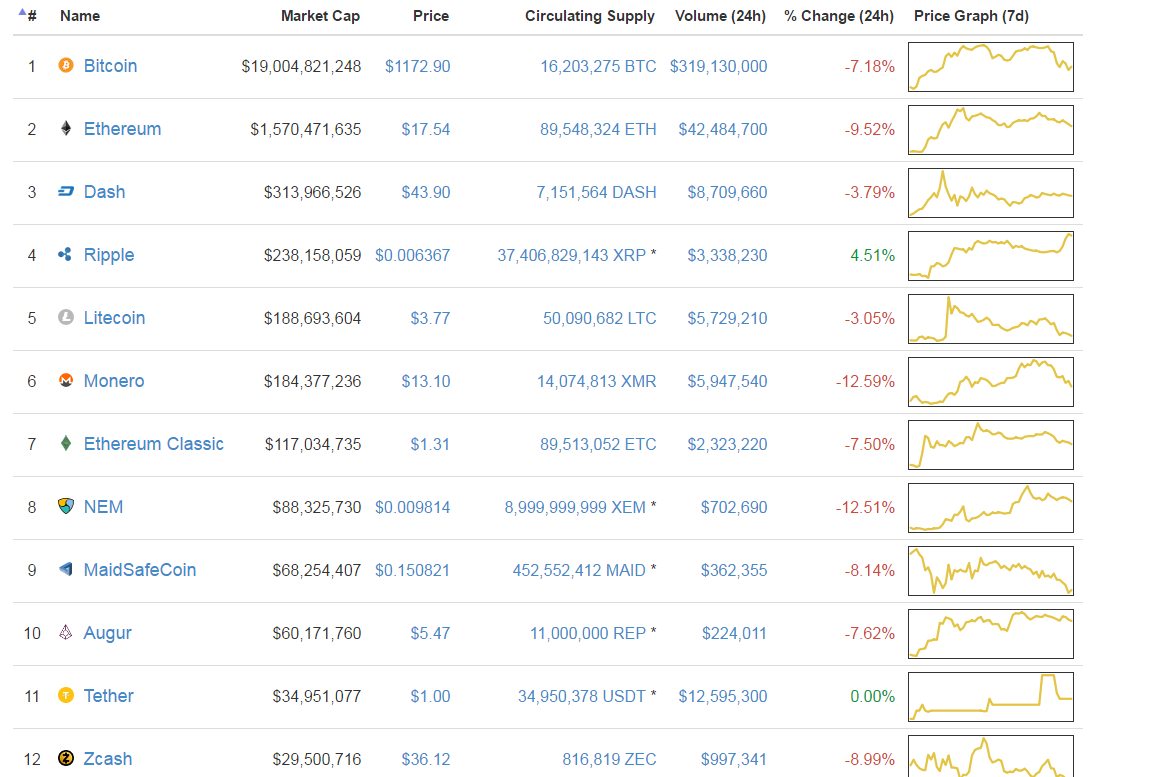This screenshot has height=777, width=1156.
Task: Click the Ethereum diamond icon
Action: coord(66,128)
